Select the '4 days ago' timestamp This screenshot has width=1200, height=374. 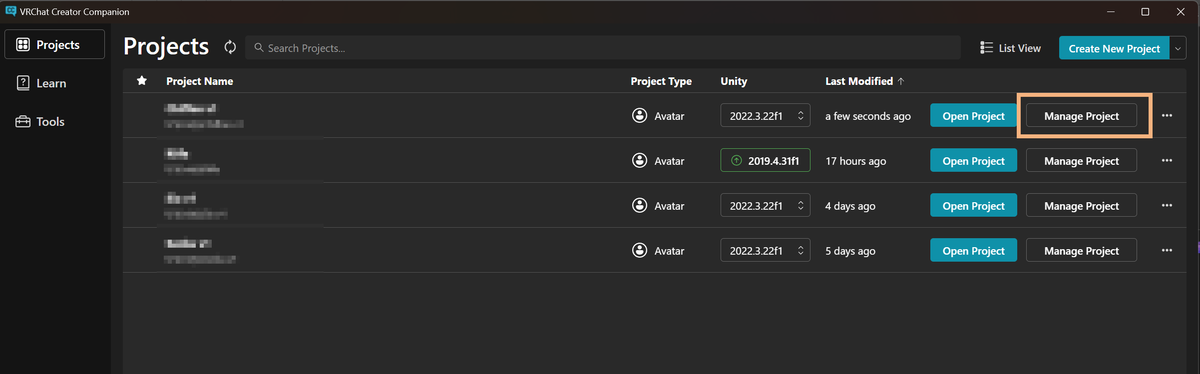click(x=850, y=206)
